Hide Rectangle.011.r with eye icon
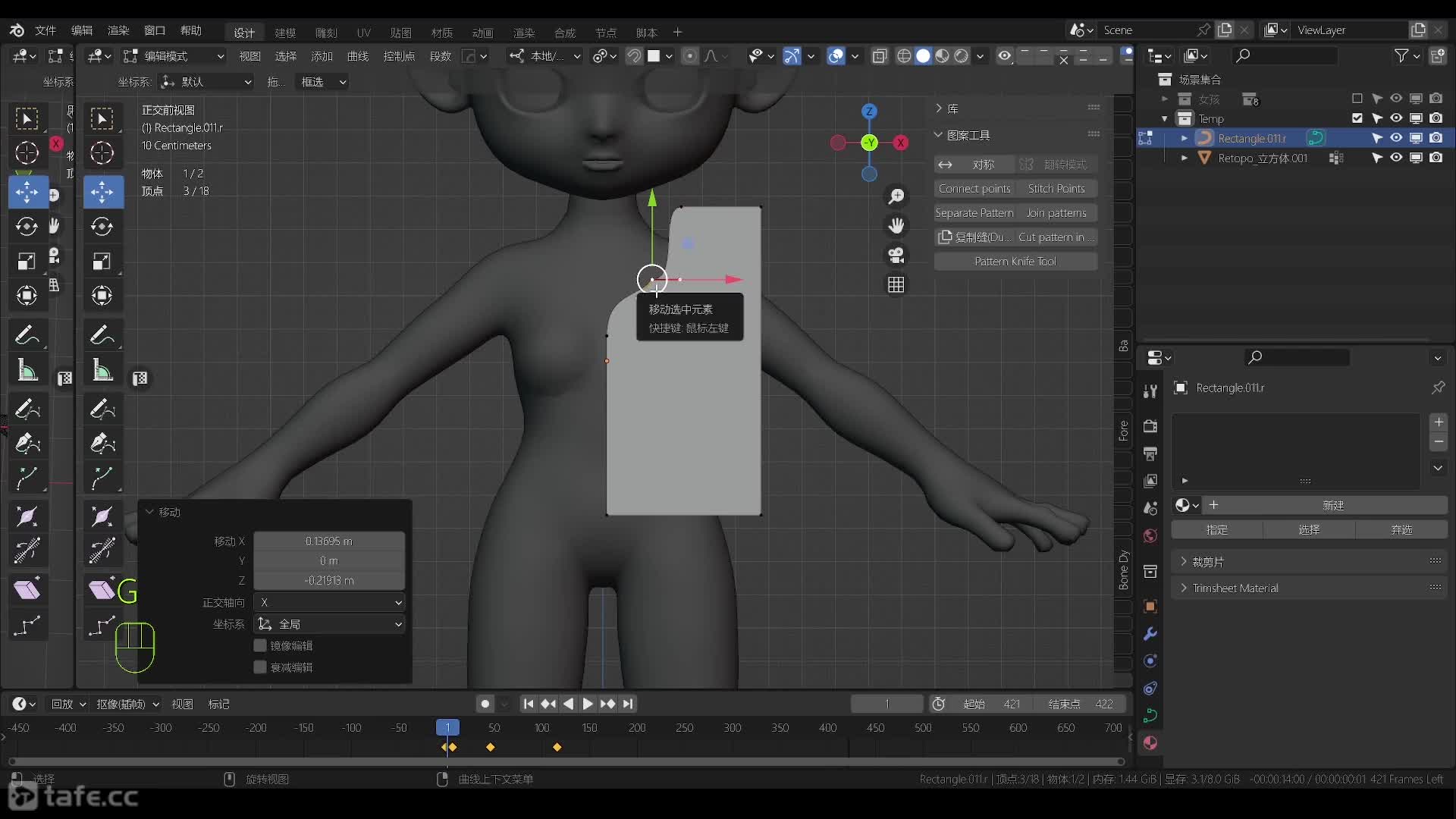1456x819 pixels. click(x=1396, y=138)
